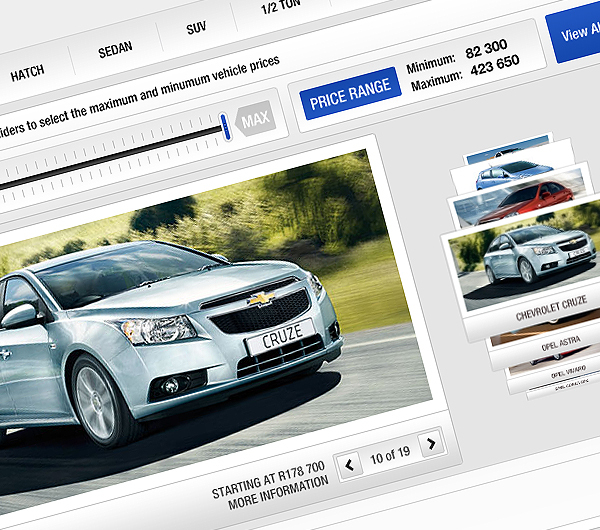
Task: Go to next vehicle with right arrow
Action: 432,444
